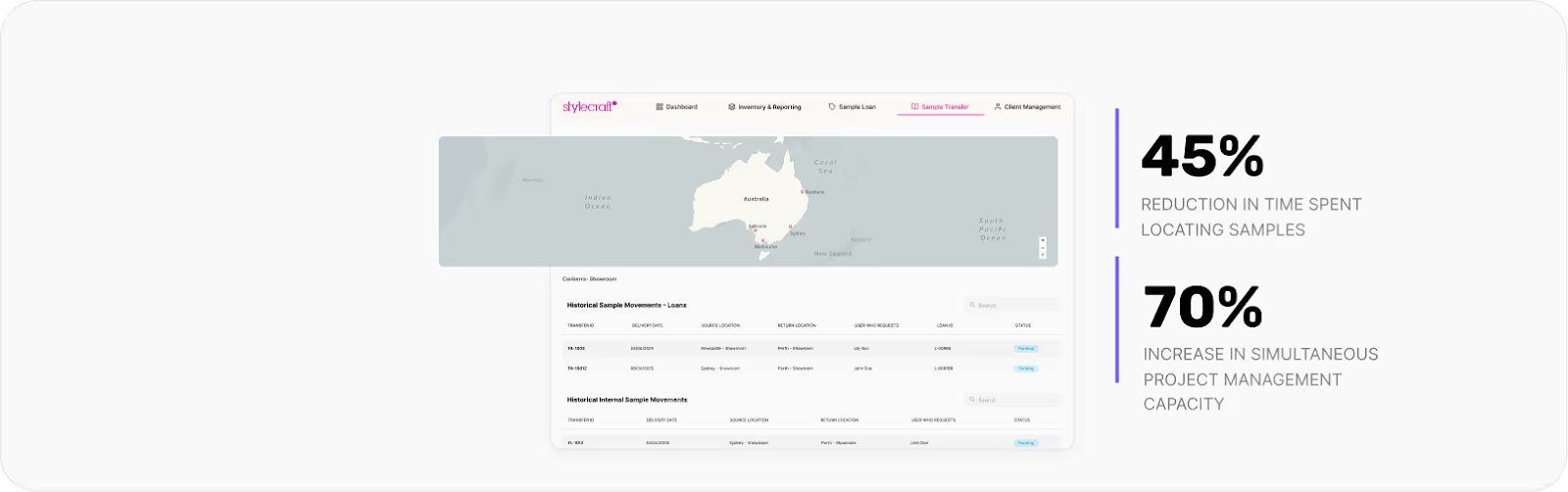Click the Brisbane map pin
1568x492 pixels.
[803, 192]
